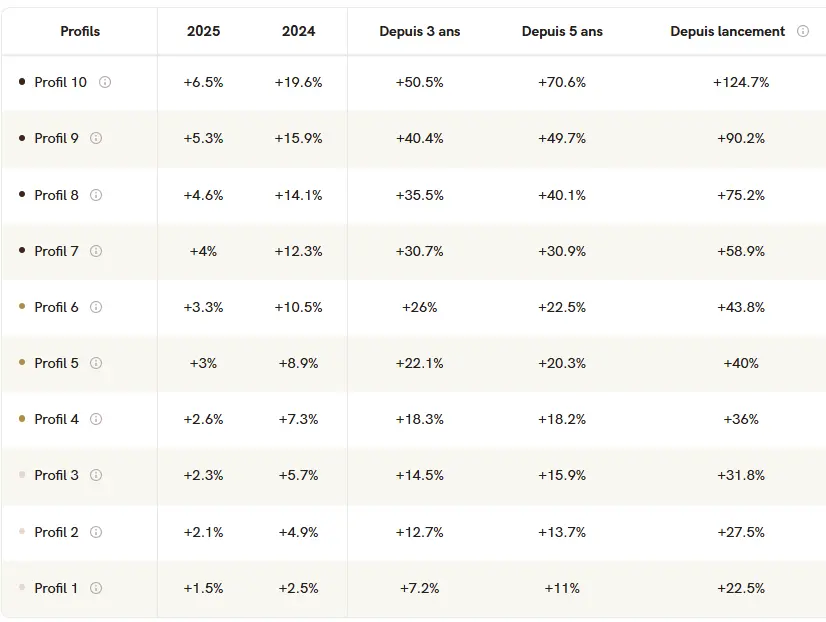Viewport: 826px width, 622px height.
Task: Open the info icon next to Profil 4
Action: [96, 419]
